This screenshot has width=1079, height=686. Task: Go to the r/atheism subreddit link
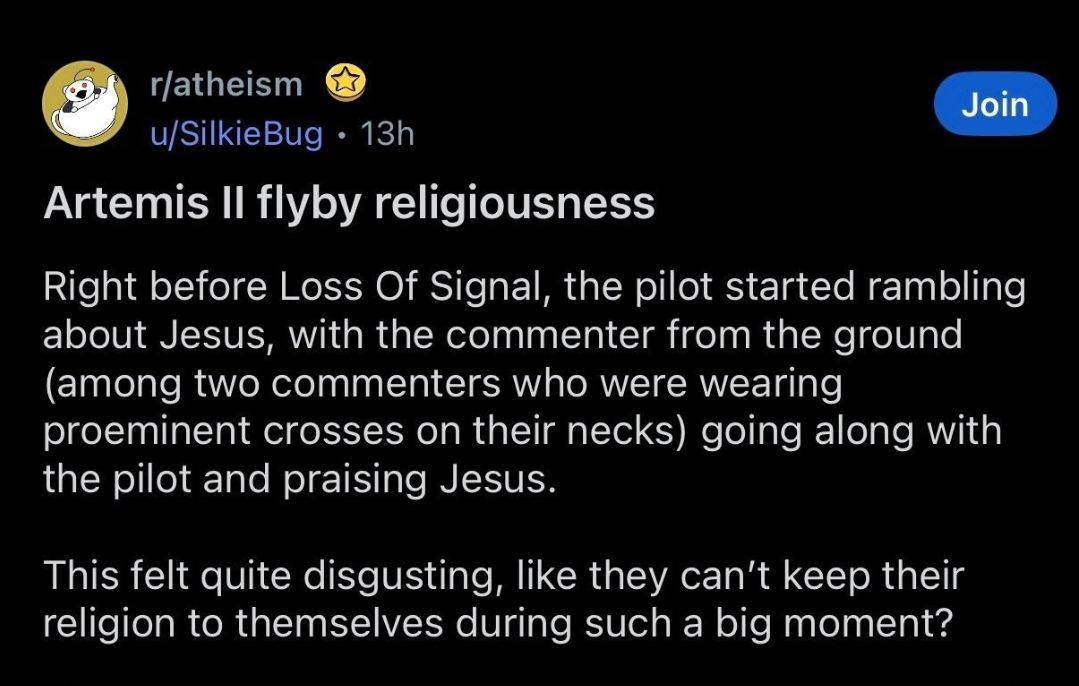click(224, 85)
